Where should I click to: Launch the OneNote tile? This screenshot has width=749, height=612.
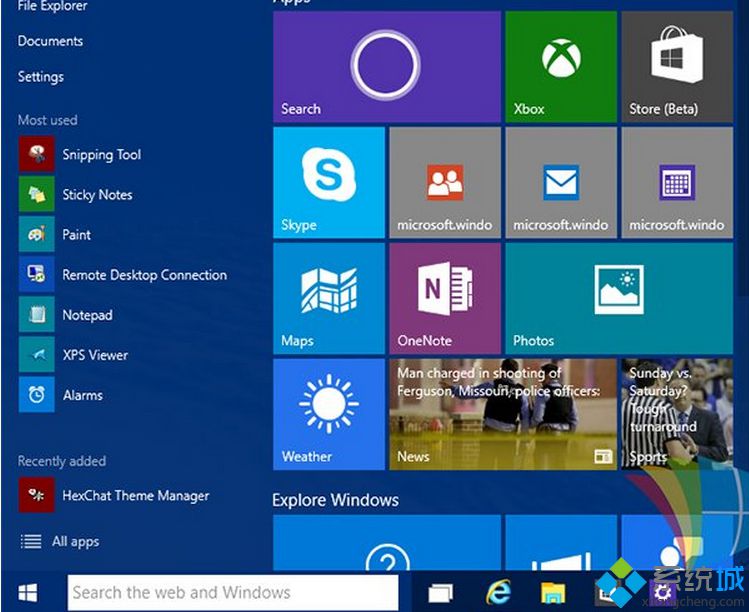(445, 299)
